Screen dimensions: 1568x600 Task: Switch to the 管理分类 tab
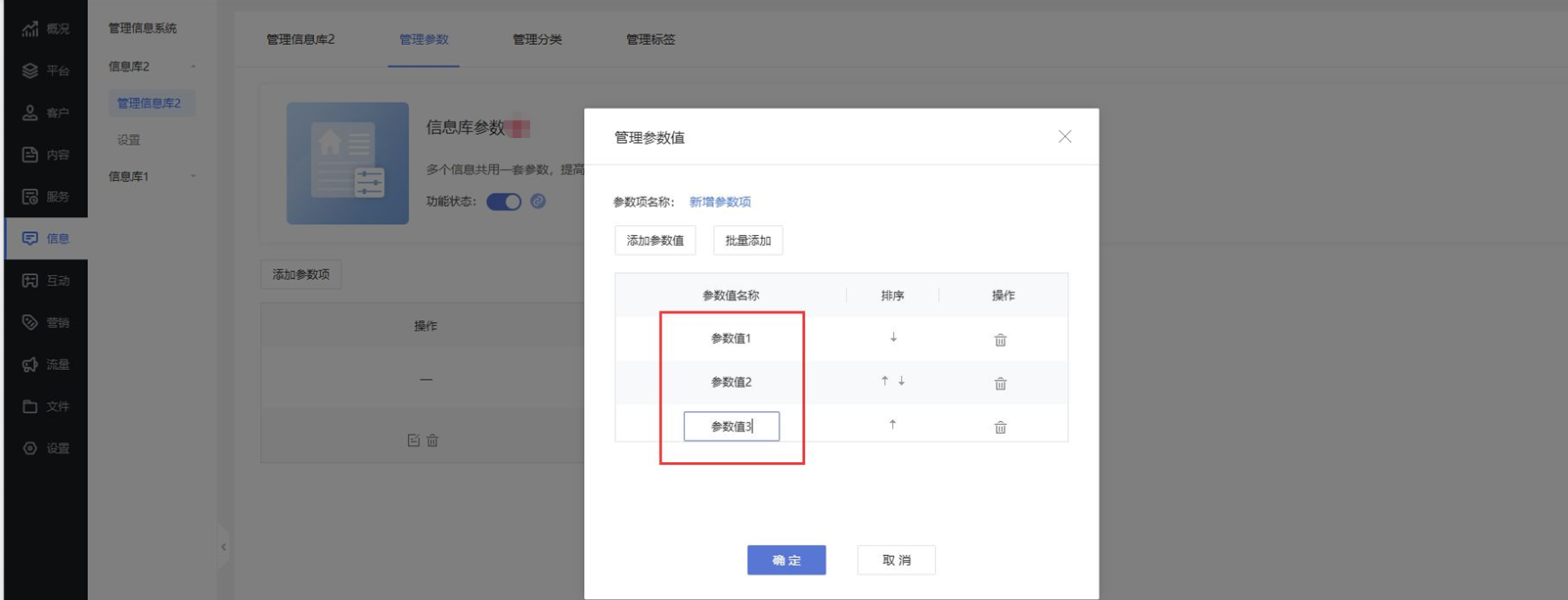[x=537, y=39]
